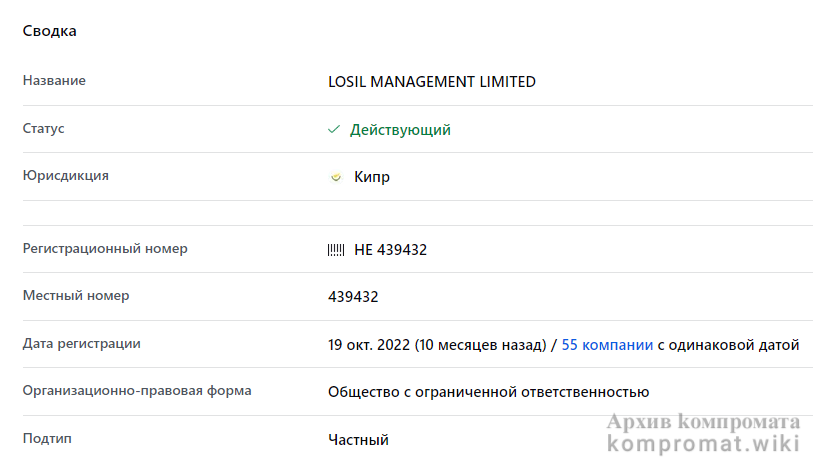Click the "Сводка" section heading
Image resolution: width=813 pixels, height=469 pixels.
(x=50, y=31)
